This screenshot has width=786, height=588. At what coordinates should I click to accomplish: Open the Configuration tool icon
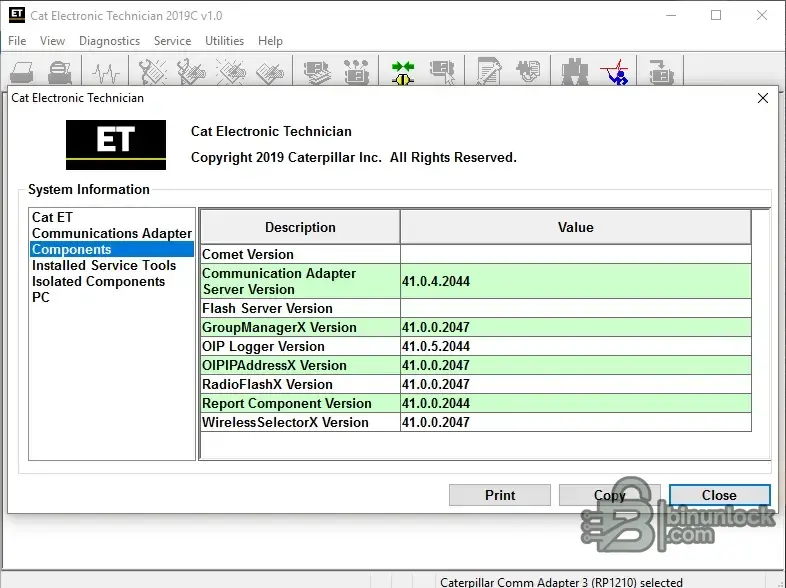click(x=356, y=72)
